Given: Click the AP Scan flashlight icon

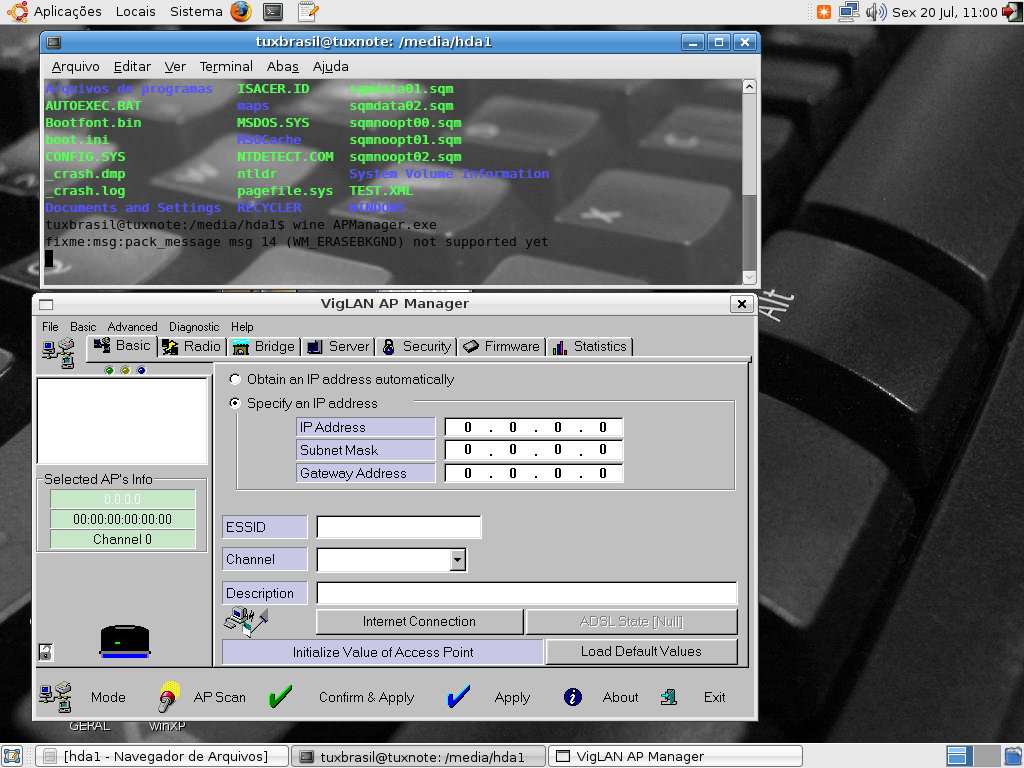Looking at the screenshot, I should coord(168,697).
